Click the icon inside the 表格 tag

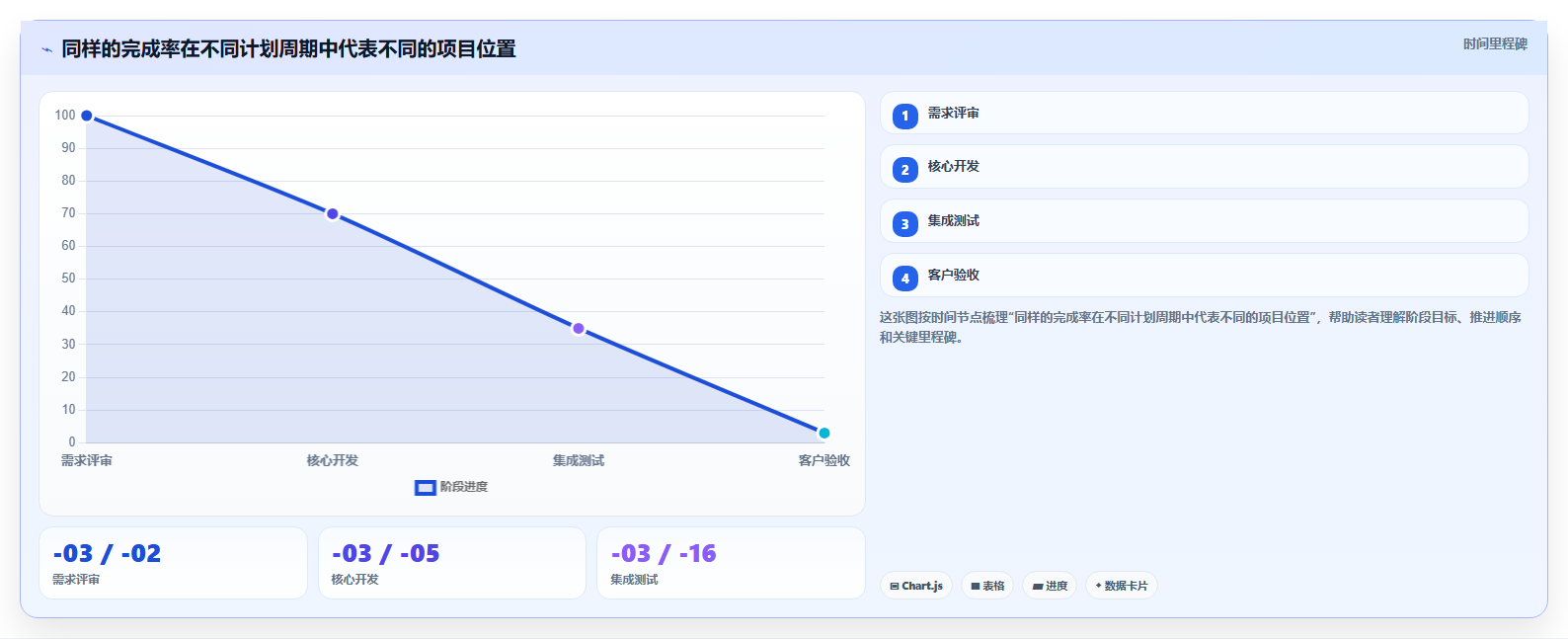976,587
